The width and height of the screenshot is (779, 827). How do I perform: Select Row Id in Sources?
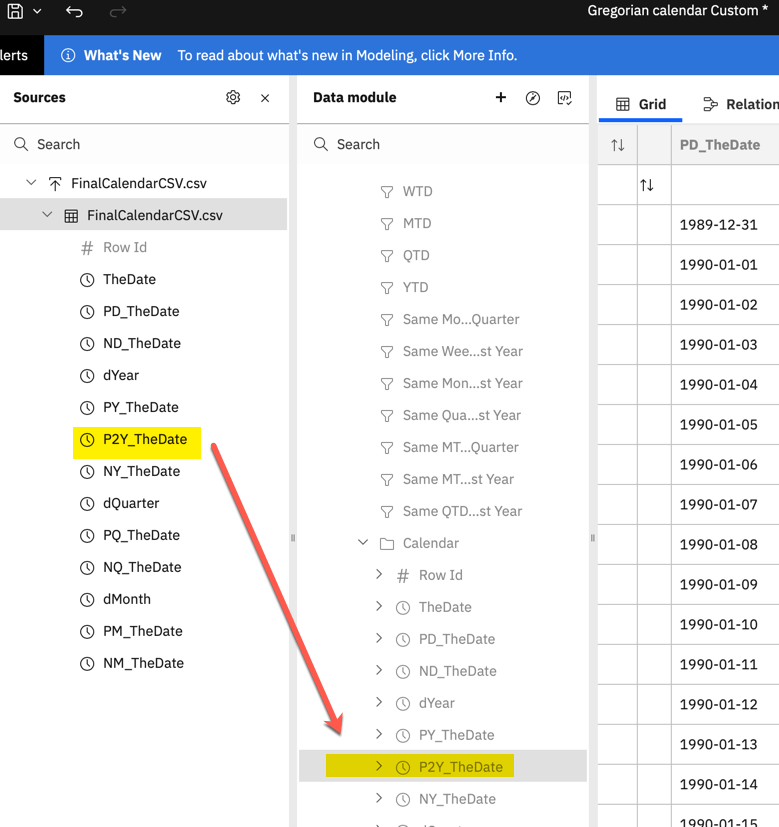coord(124,247)
